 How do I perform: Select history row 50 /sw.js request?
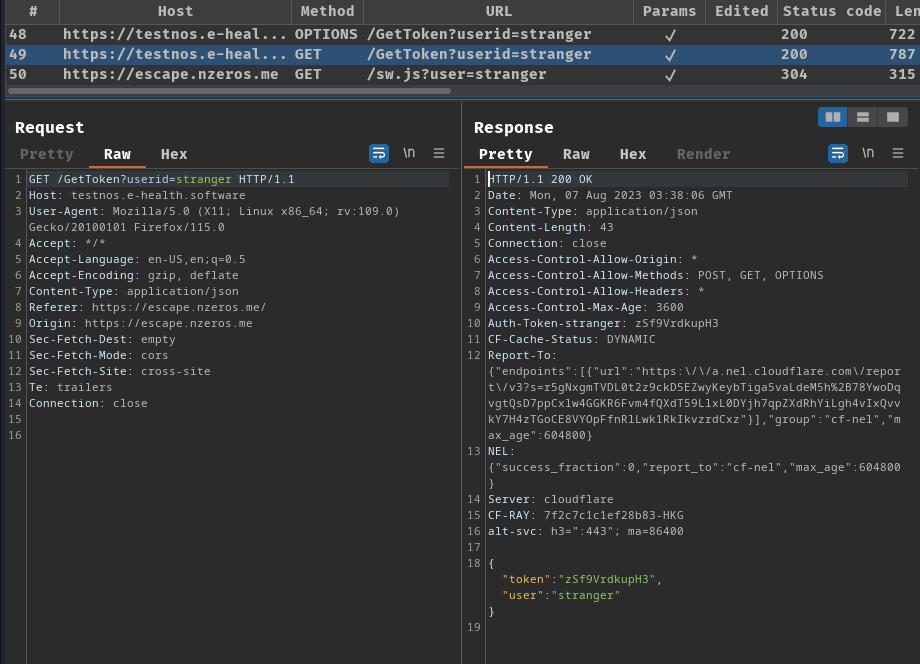click(462, 74)
